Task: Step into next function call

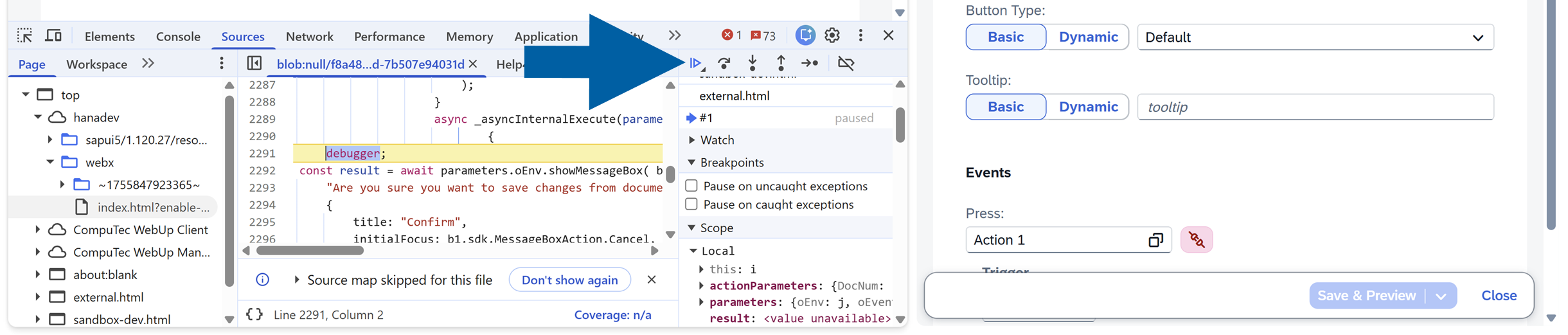Action: 753,63
